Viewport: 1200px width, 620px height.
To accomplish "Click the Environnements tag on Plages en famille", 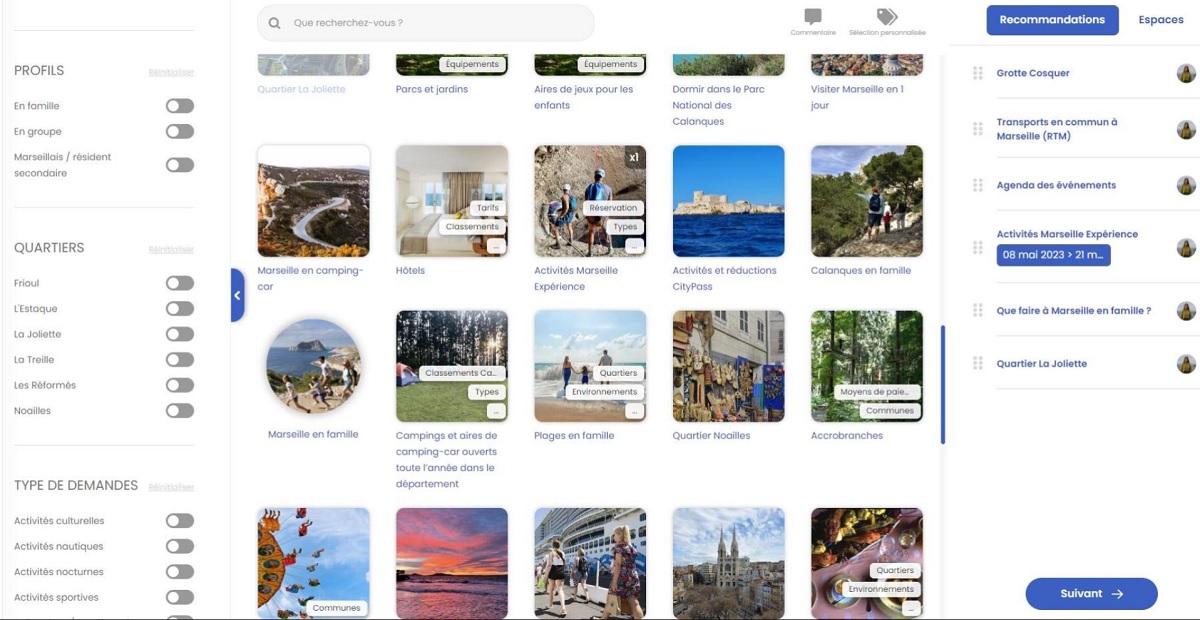I will point(604,392).
